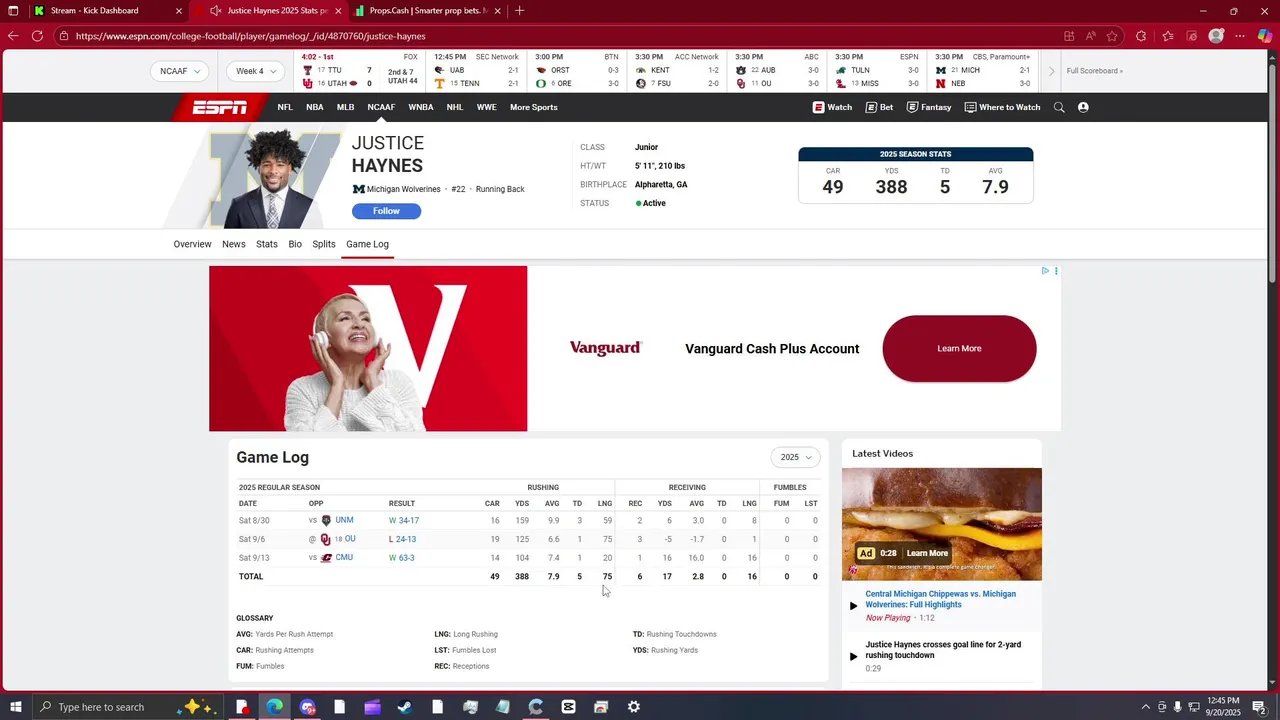Click the scoreboard next arrow chevron
Screen dimensions: 1280x720
click(1051, 71)
